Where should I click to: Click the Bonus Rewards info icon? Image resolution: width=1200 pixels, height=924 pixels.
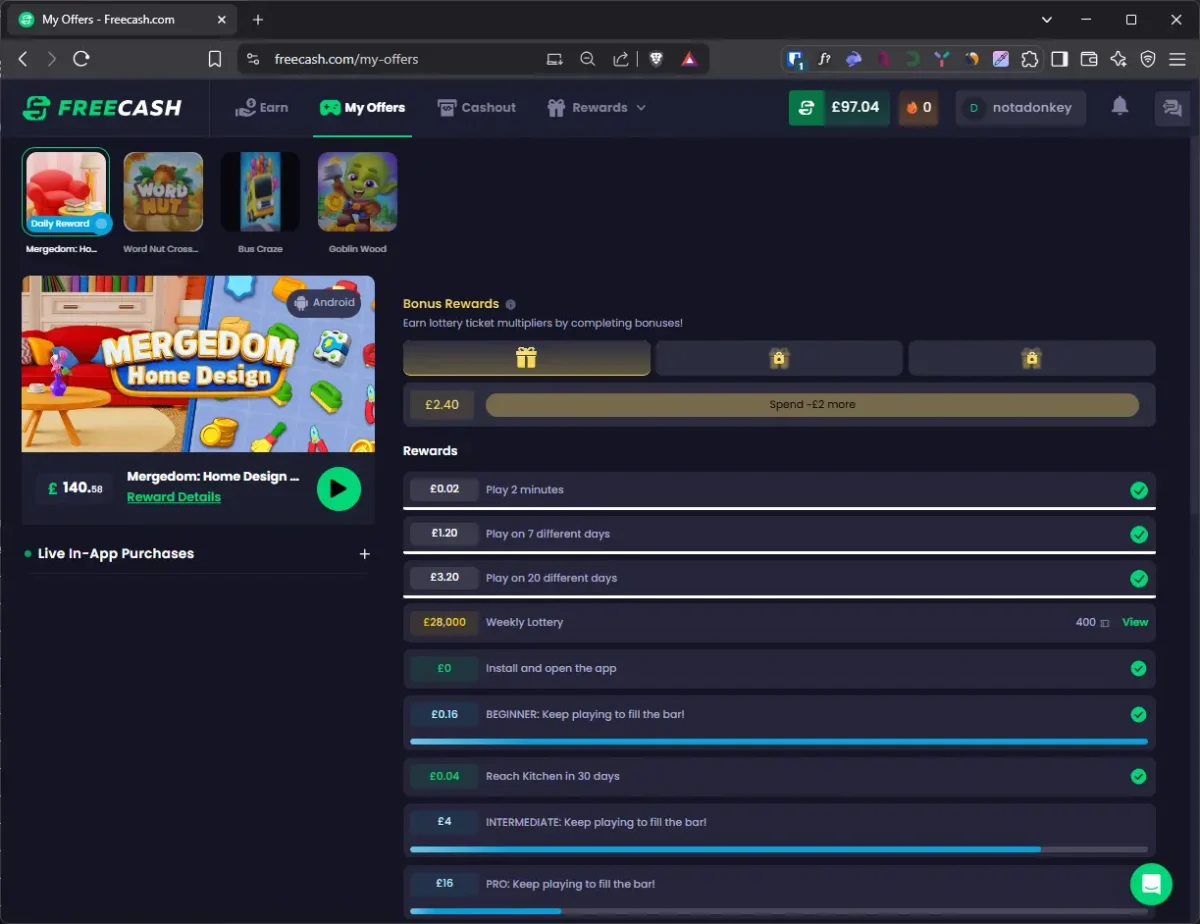click(511, 304)
